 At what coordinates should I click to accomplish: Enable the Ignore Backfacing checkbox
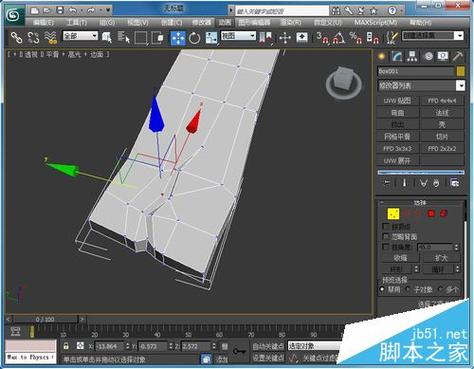[386, 237]
